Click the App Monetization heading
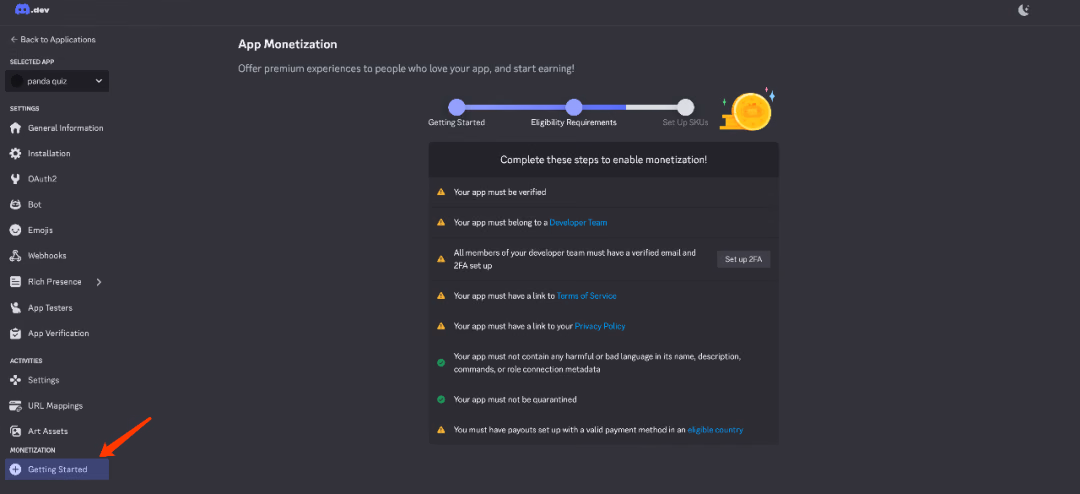This screenshot has width=1080, height=494. coord(287,44)
